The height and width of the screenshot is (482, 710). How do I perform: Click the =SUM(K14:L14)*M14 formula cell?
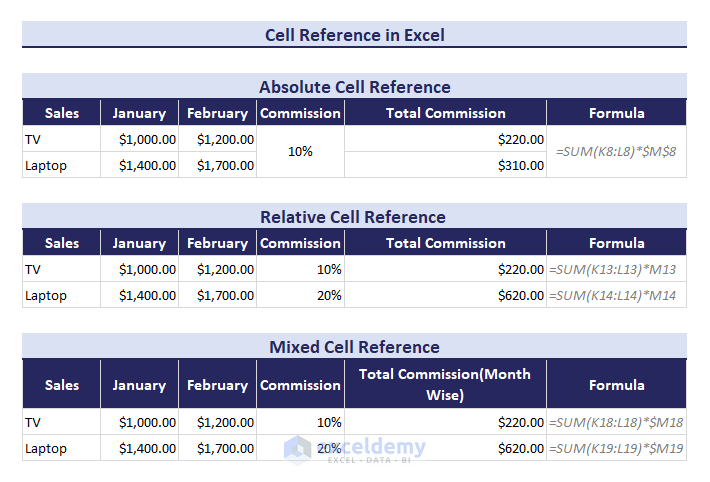tap(616, 295)
